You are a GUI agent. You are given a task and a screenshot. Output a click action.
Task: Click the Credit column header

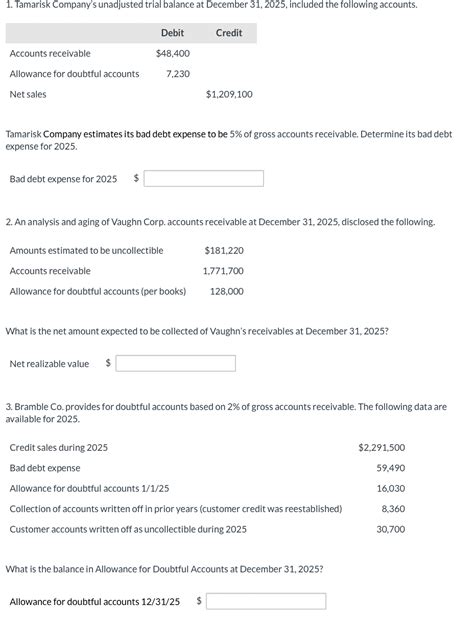[229, 33]
